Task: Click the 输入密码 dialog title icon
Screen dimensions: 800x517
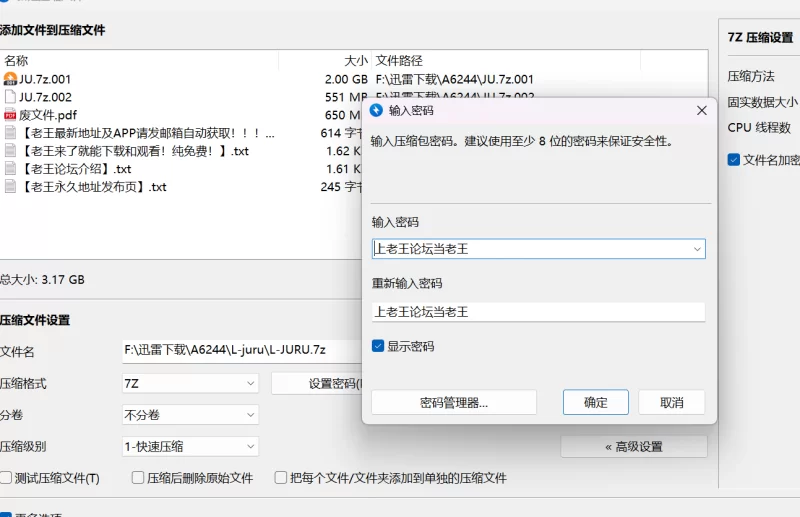Action: click(376, 110)
